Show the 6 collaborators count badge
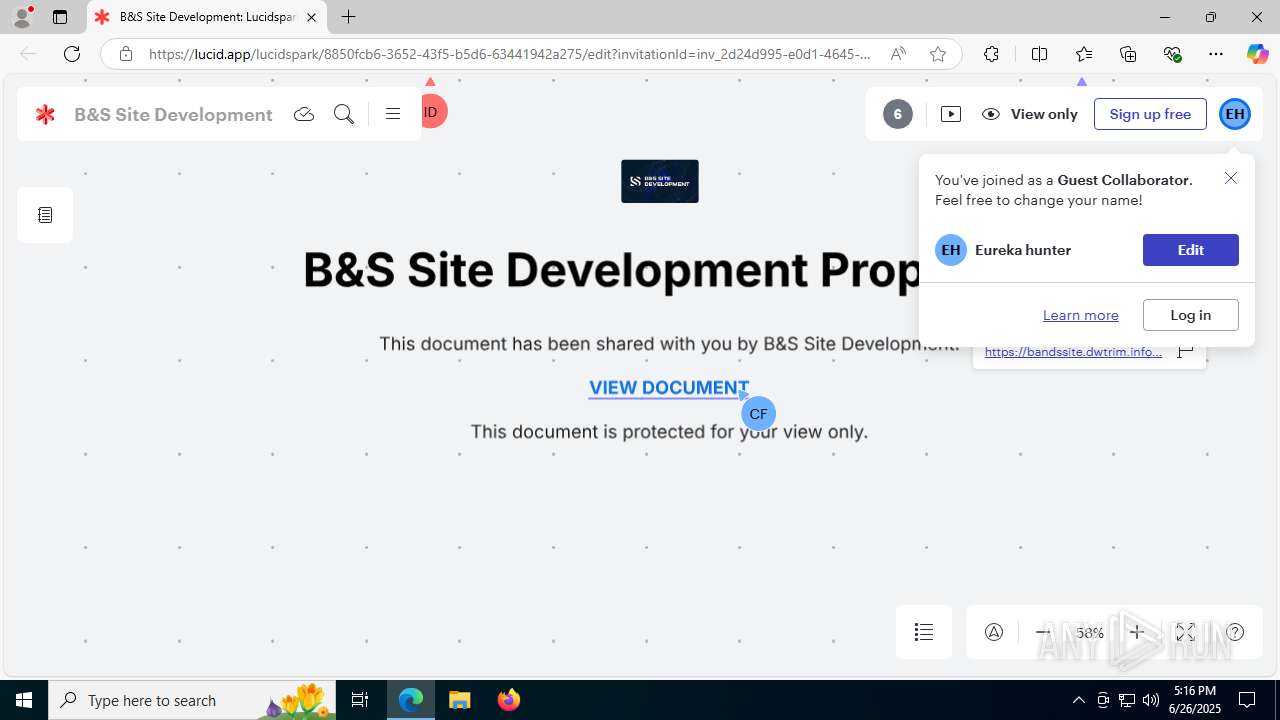This screenshot has height=720, width=1280. tap(898, 114)
